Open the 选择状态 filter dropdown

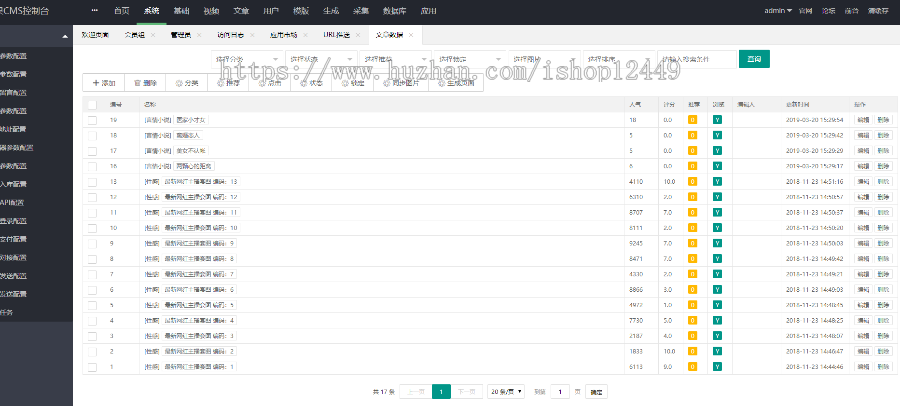click(321, 59)
